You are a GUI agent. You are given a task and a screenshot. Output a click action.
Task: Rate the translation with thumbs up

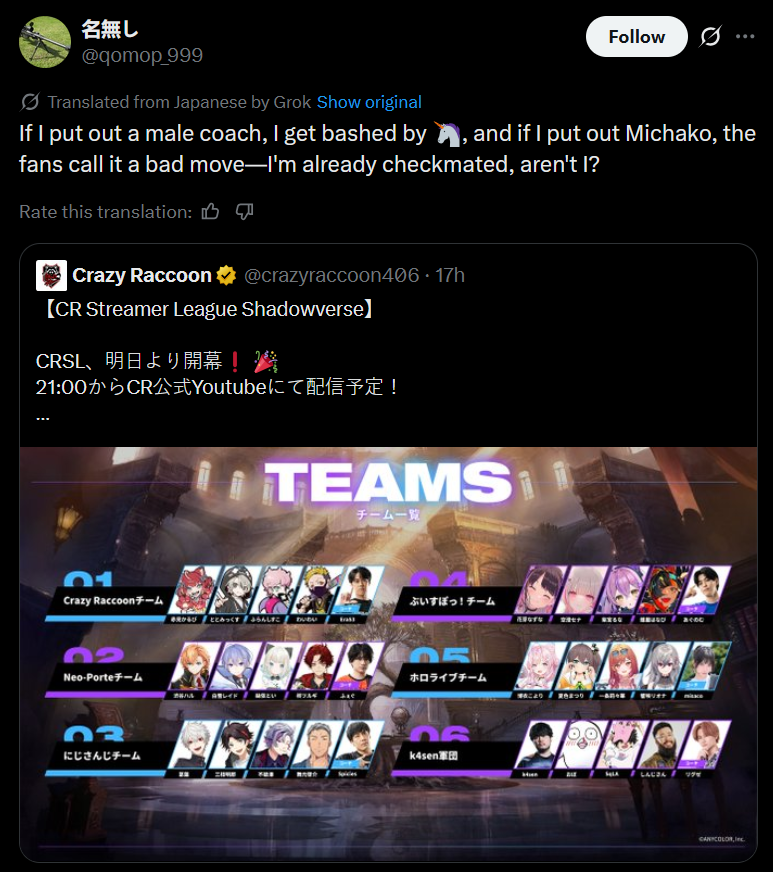point(210,211)
